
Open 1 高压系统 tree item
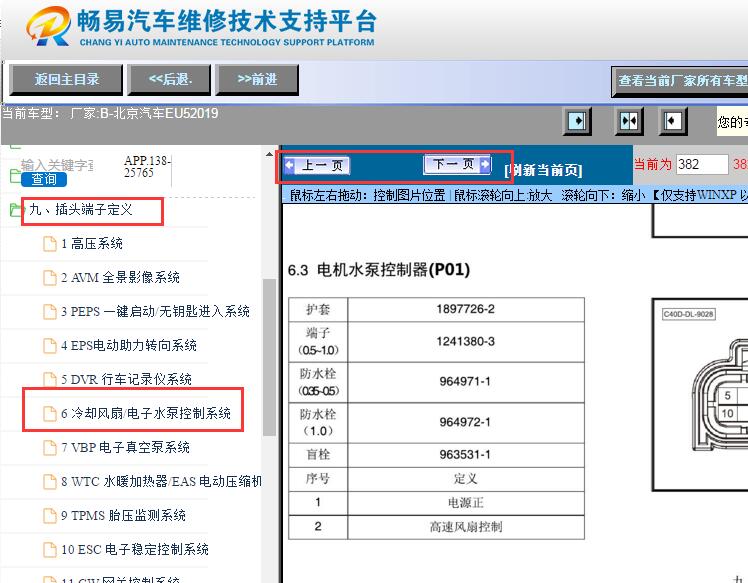92,244
